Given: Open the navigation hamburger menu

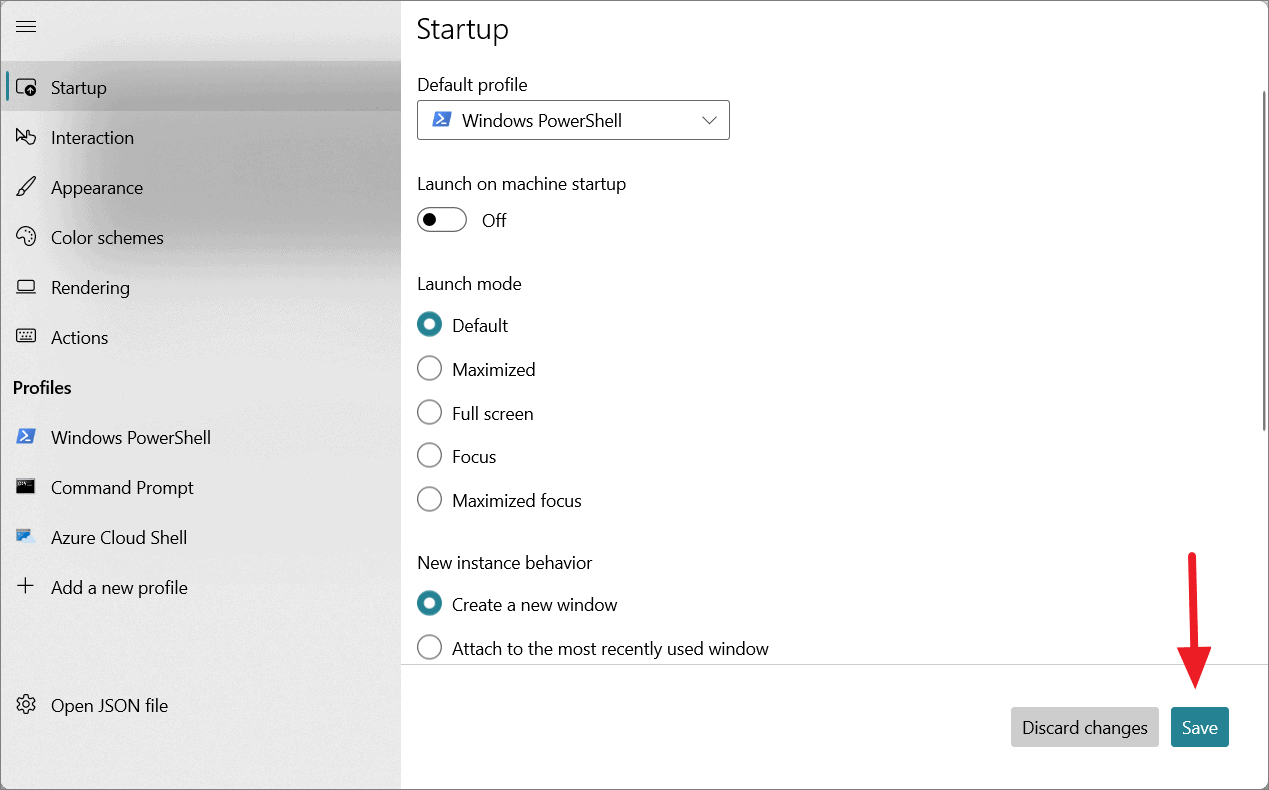Looking at the screenshot, I should point(26,27).
